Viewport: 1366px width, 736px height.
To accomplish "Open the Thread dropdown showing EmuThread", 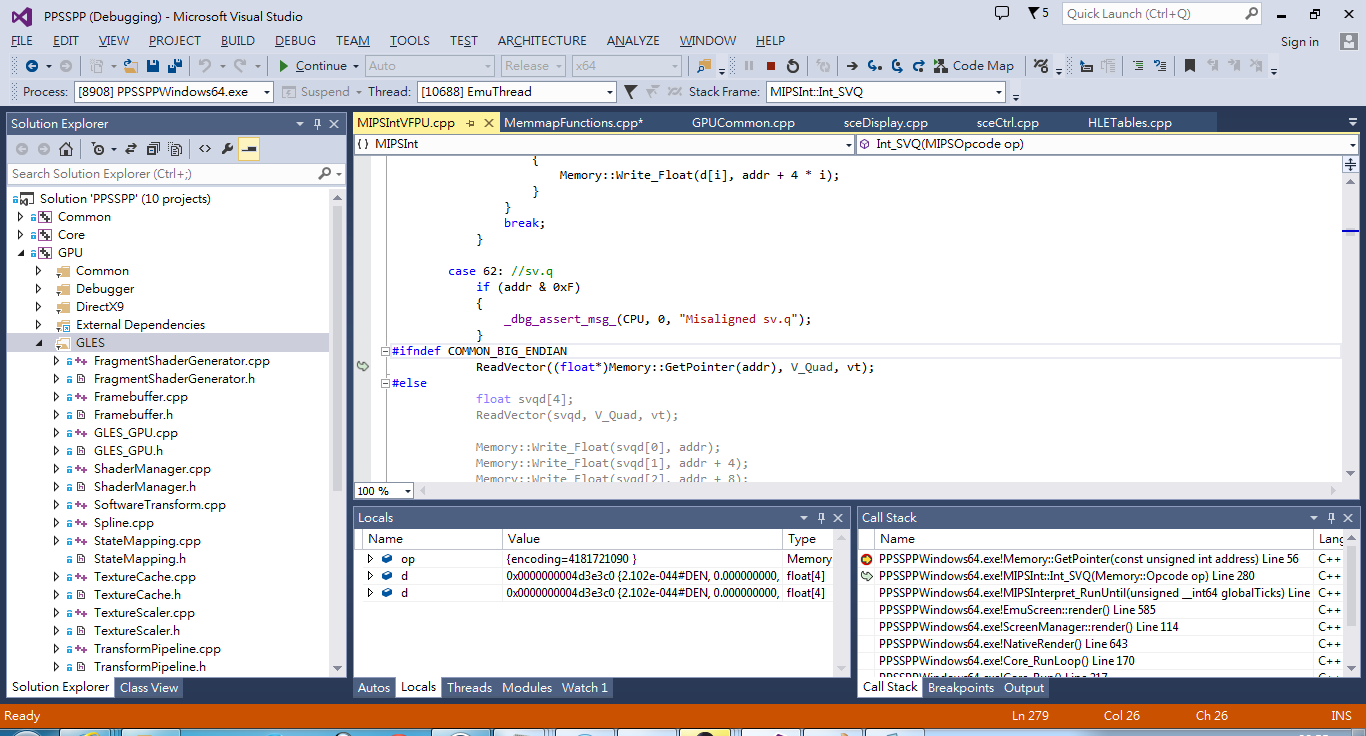I will pos(609,92).
